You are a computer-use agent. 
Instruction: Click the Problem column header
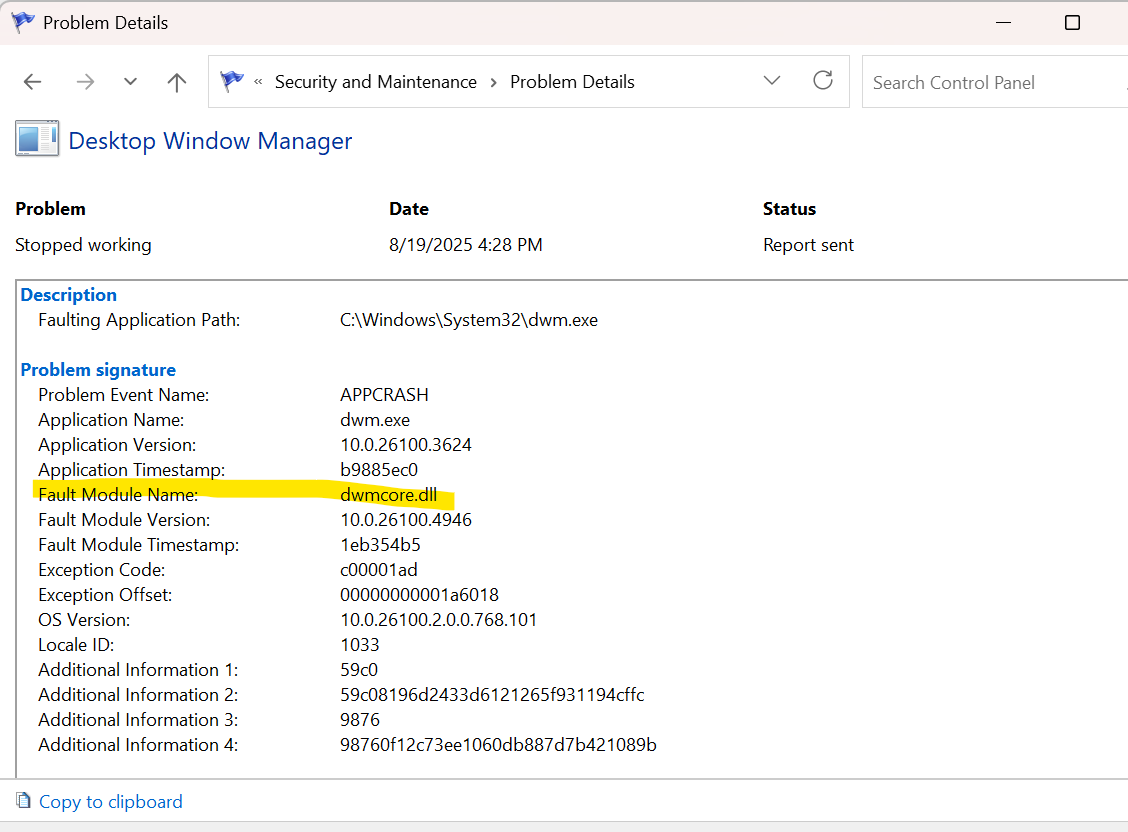50,209
